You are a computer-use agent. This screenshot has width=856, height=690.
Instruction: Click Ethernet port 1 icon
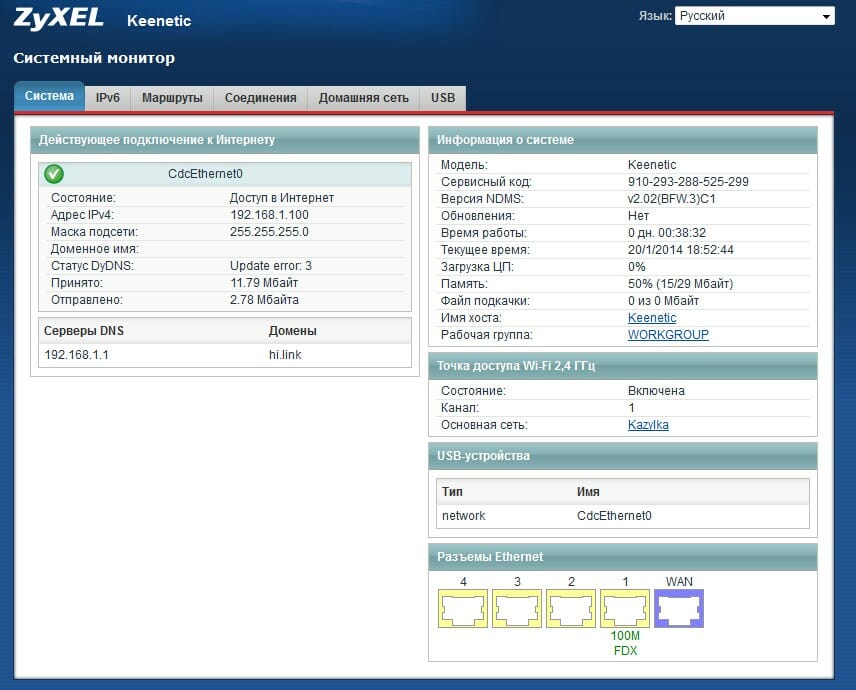[x=625, y=608]
